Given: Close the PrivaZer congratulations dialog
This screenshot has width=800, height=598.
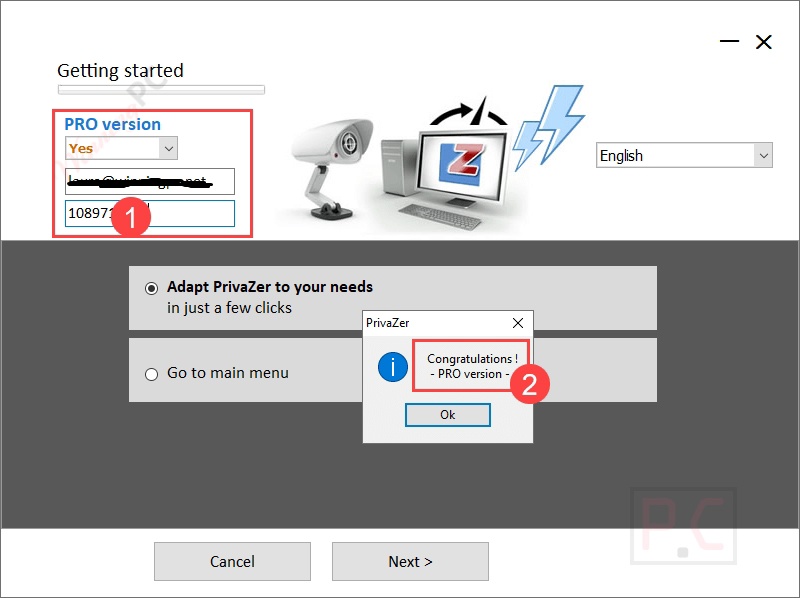Looking at the screenshot, I should coord(518,323).
